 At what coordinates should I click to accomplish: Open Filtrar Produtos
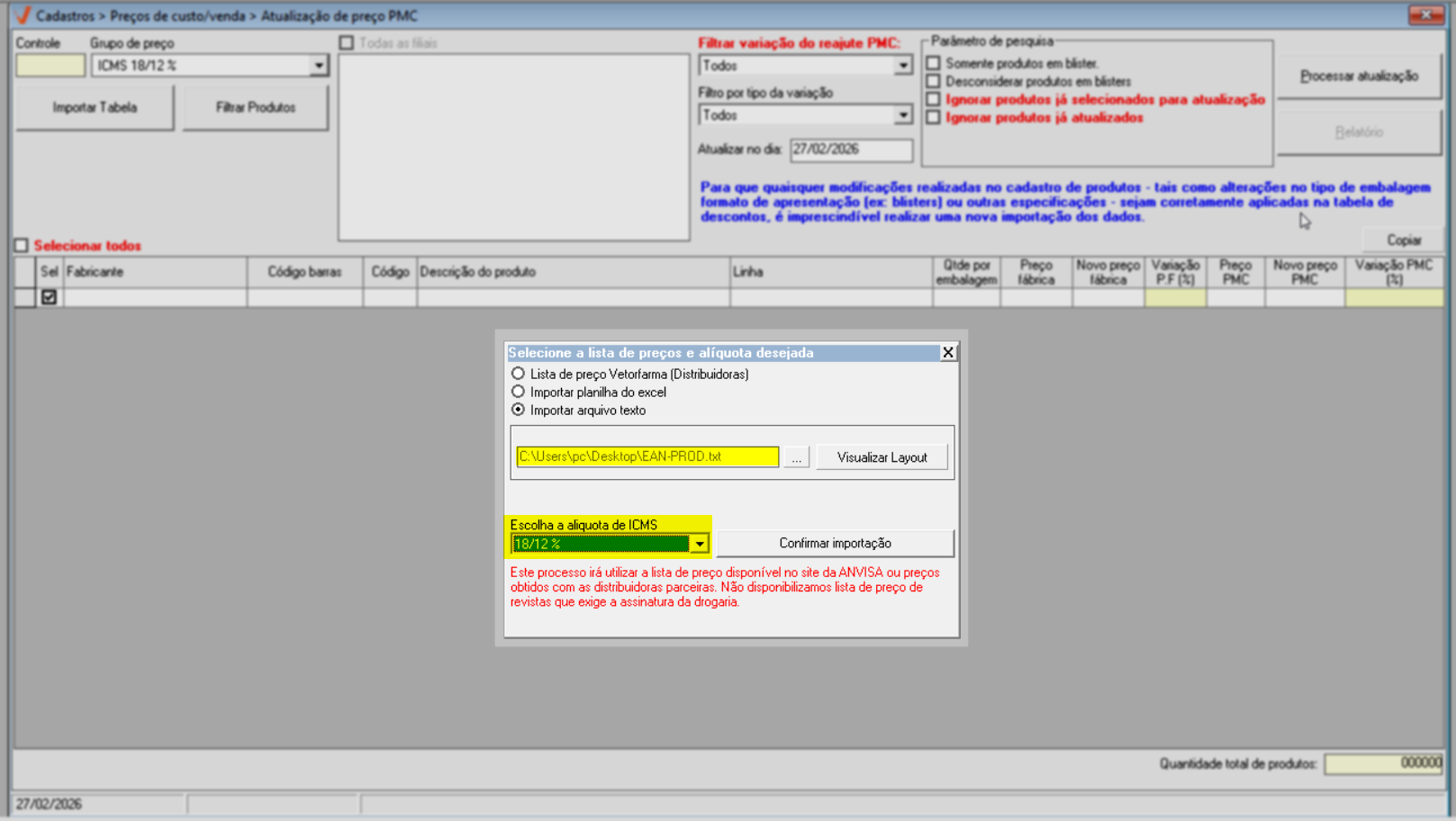click(x=256, y=108)
